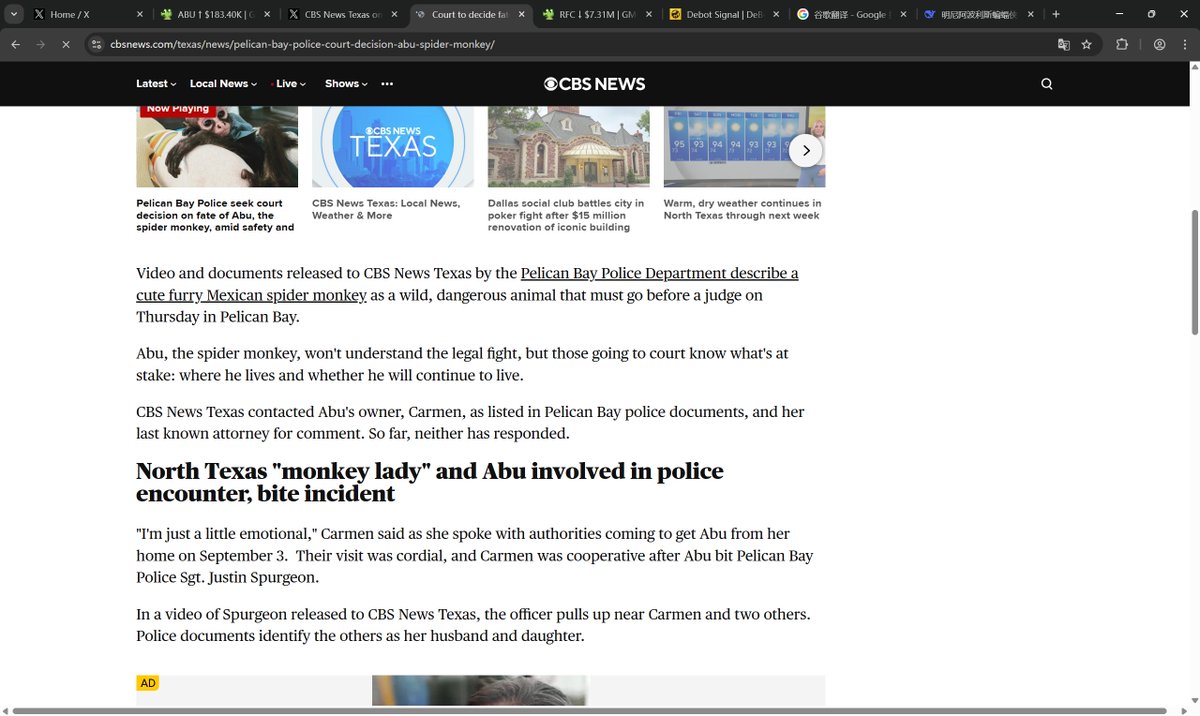Open the more options ellipsis menu
The height and width of the screenshot is (716, 1200).
[x=387, y=84]
